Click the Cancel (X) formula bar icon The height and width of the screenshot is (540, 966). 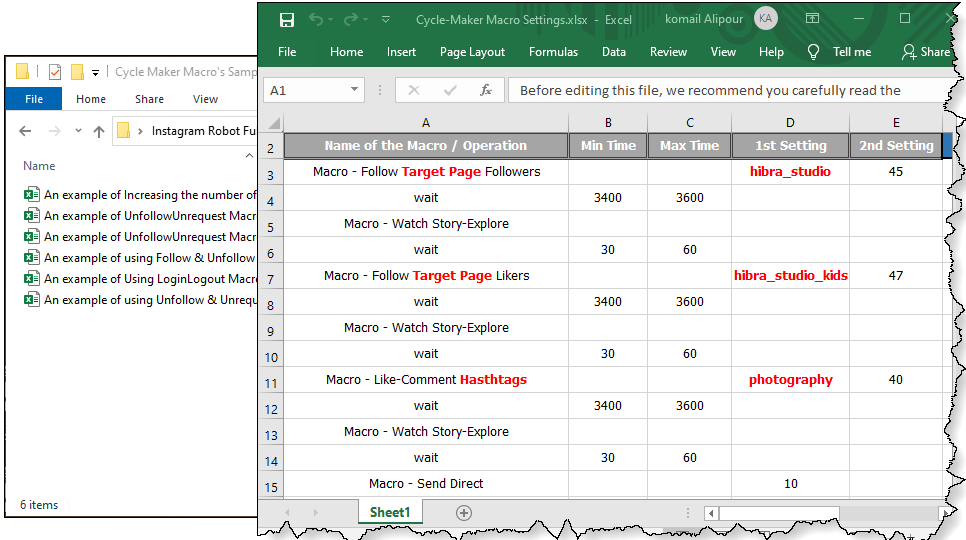tap(414, 91)
